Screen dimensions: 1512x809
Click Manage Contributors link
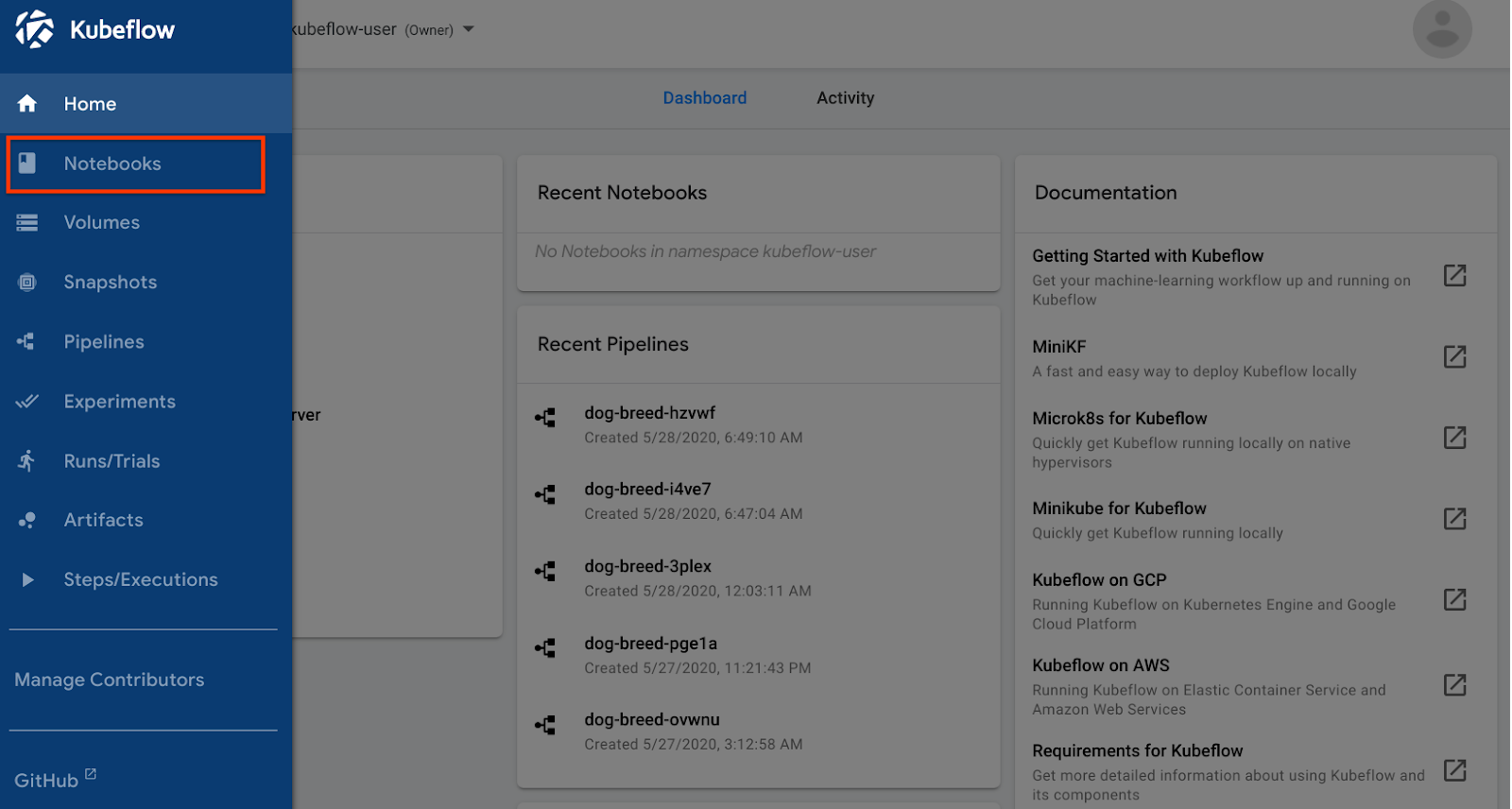(x=110, y=680)
